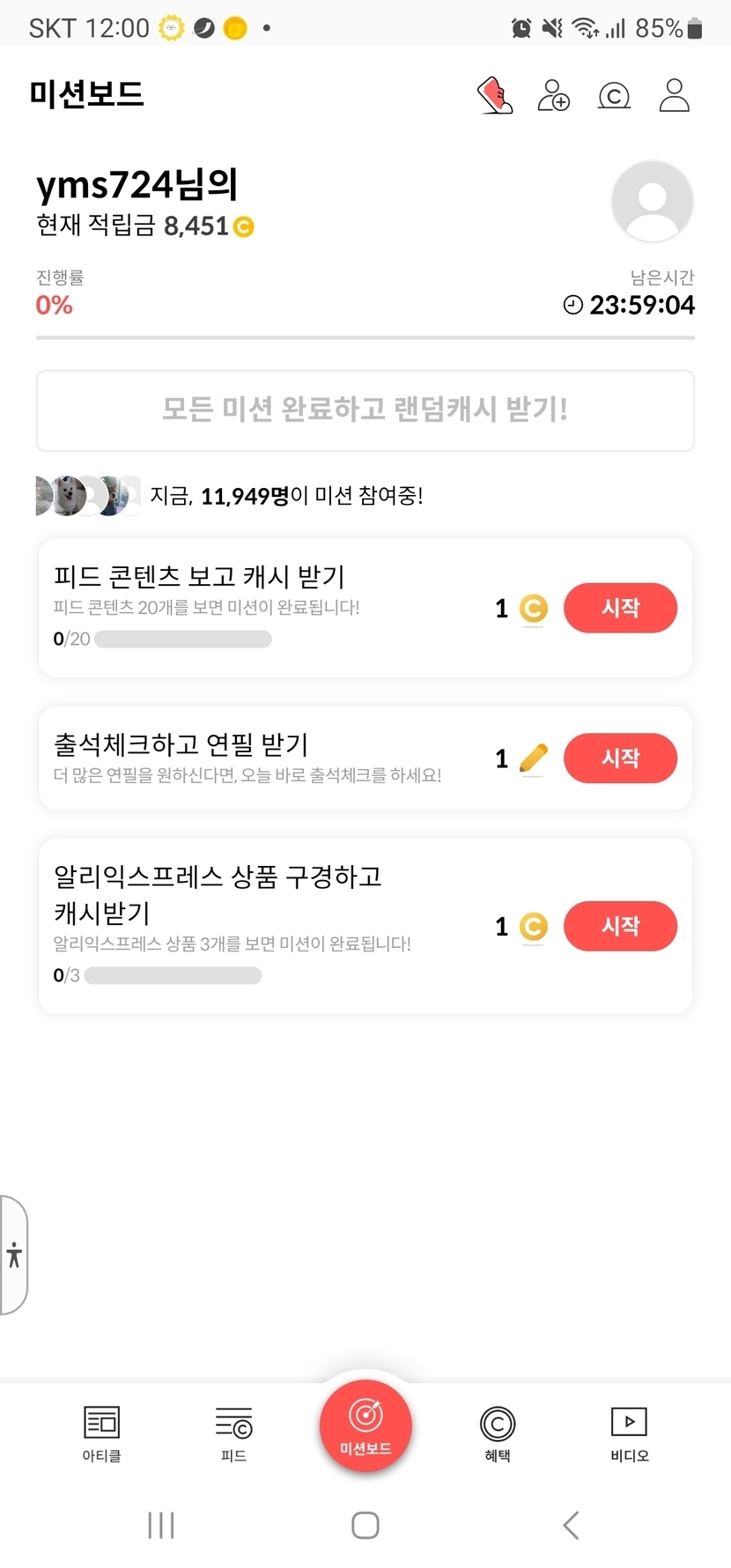Start the 알리익스프레스 상품 구경하고 mission
Viewport: 731px width, 1568px height.
(x=620, y=926)
